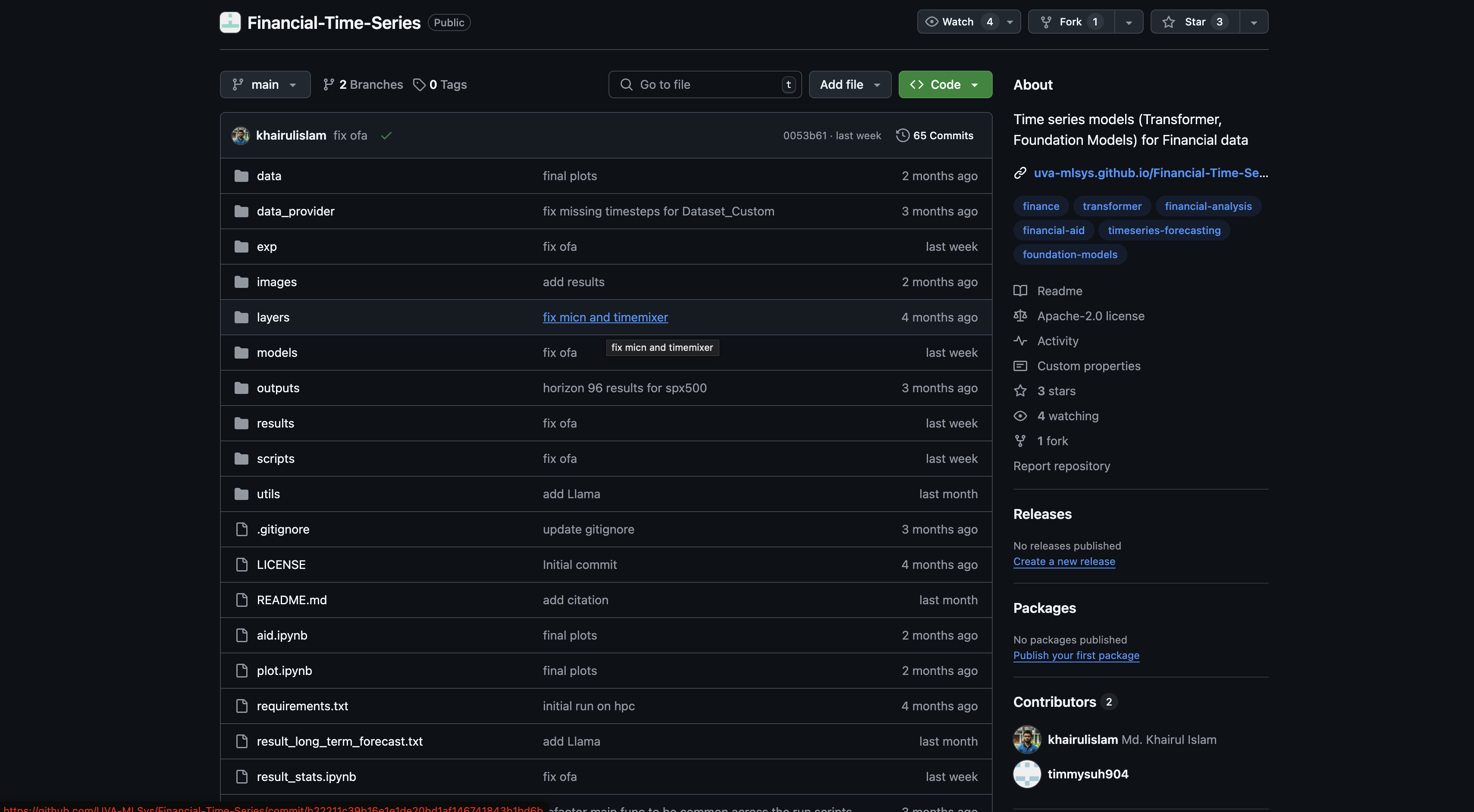Expand the Add file menu
Screen dimensions: 1474x812
click(849, 84)
